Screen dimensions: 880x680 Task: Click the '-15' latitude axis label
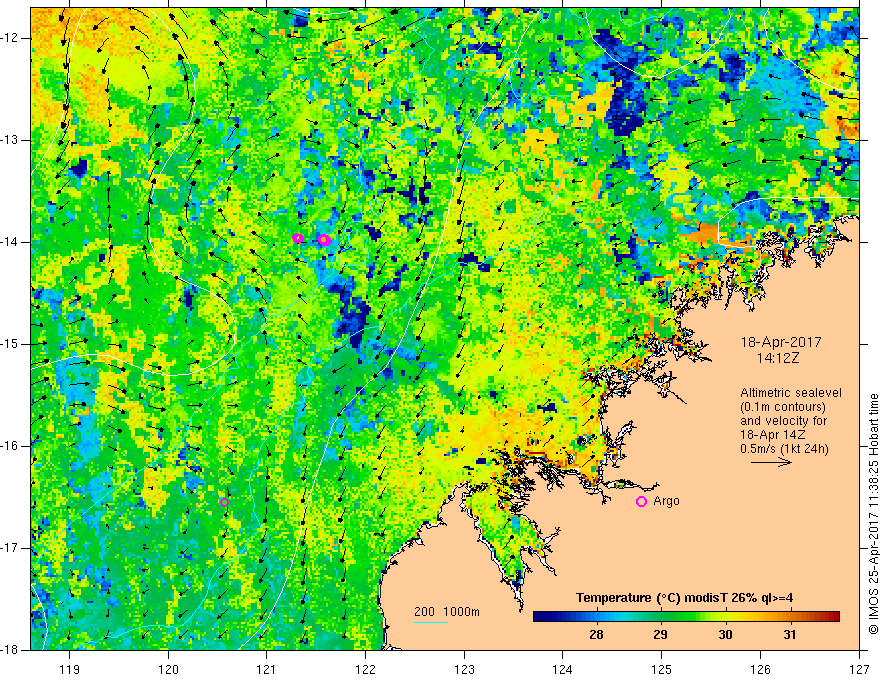[x=10, y=344]
